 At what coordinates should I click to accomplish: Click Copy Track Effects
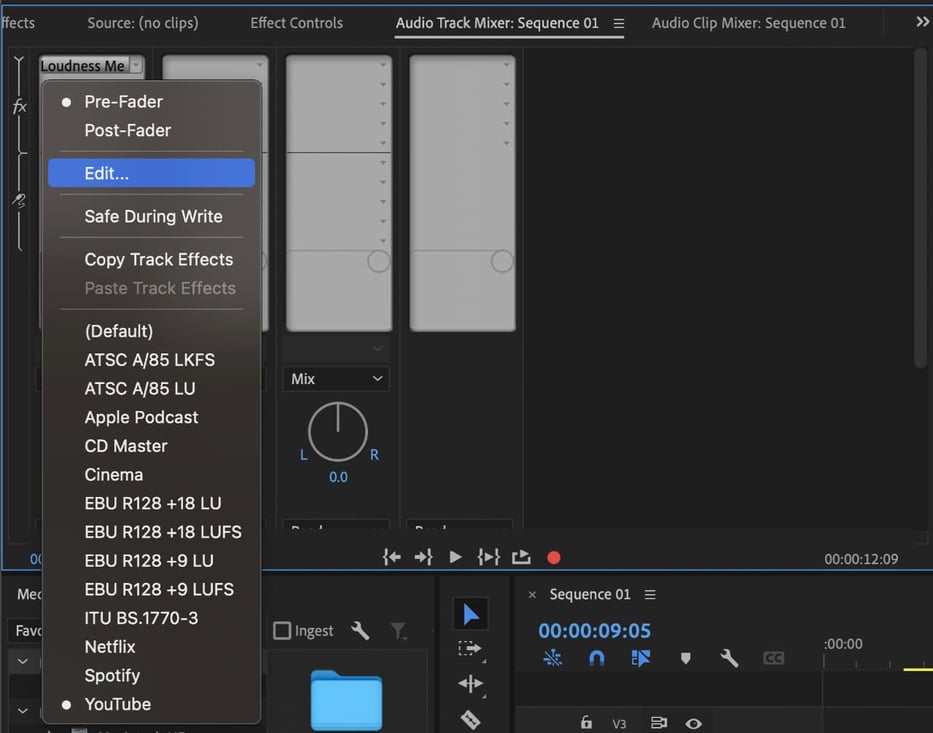click(158, 259)
